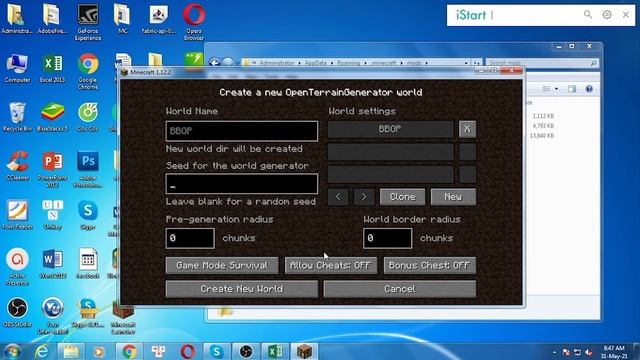Click the taskbar clock
Viewport: 640px width, 360px height.
pos(614,352)
